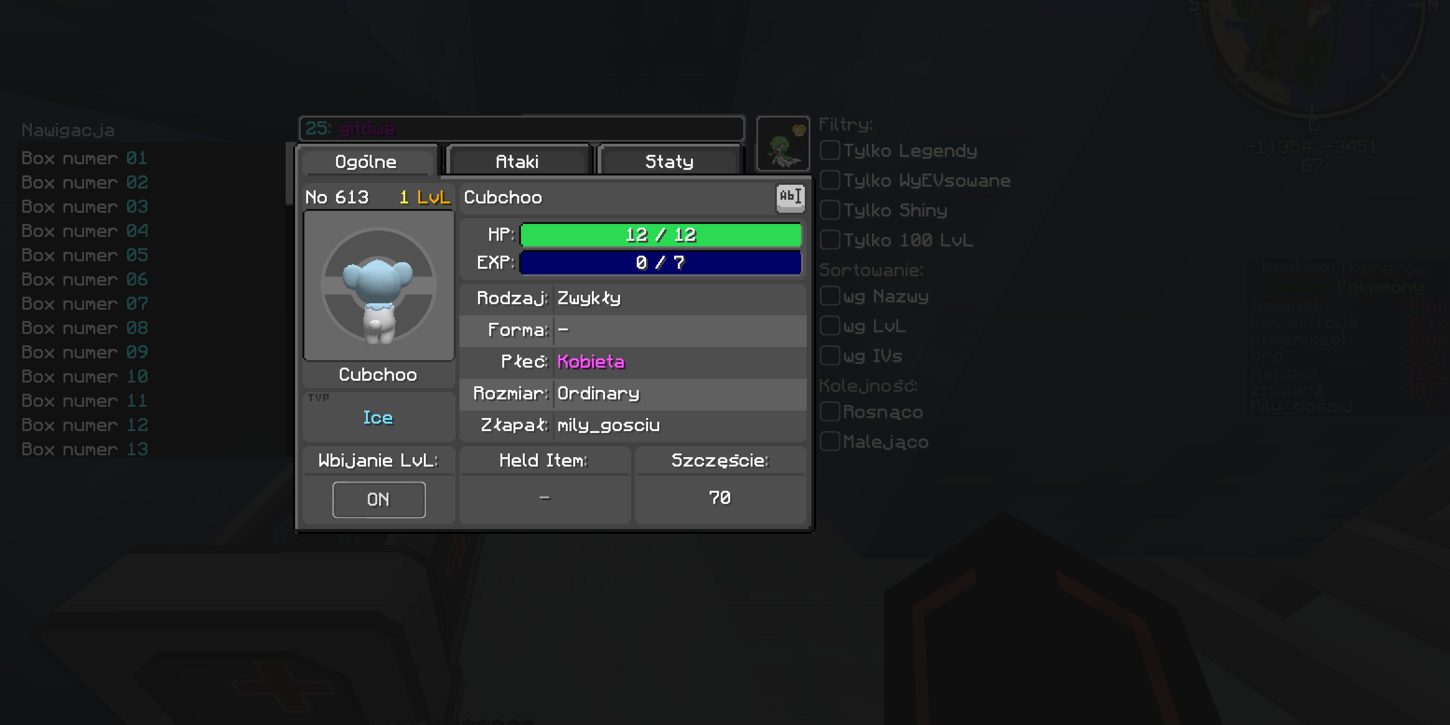The width and height of the screenshot is (1450, 725).
Task: Select the Ogólne tab
Action: point(366,161)
